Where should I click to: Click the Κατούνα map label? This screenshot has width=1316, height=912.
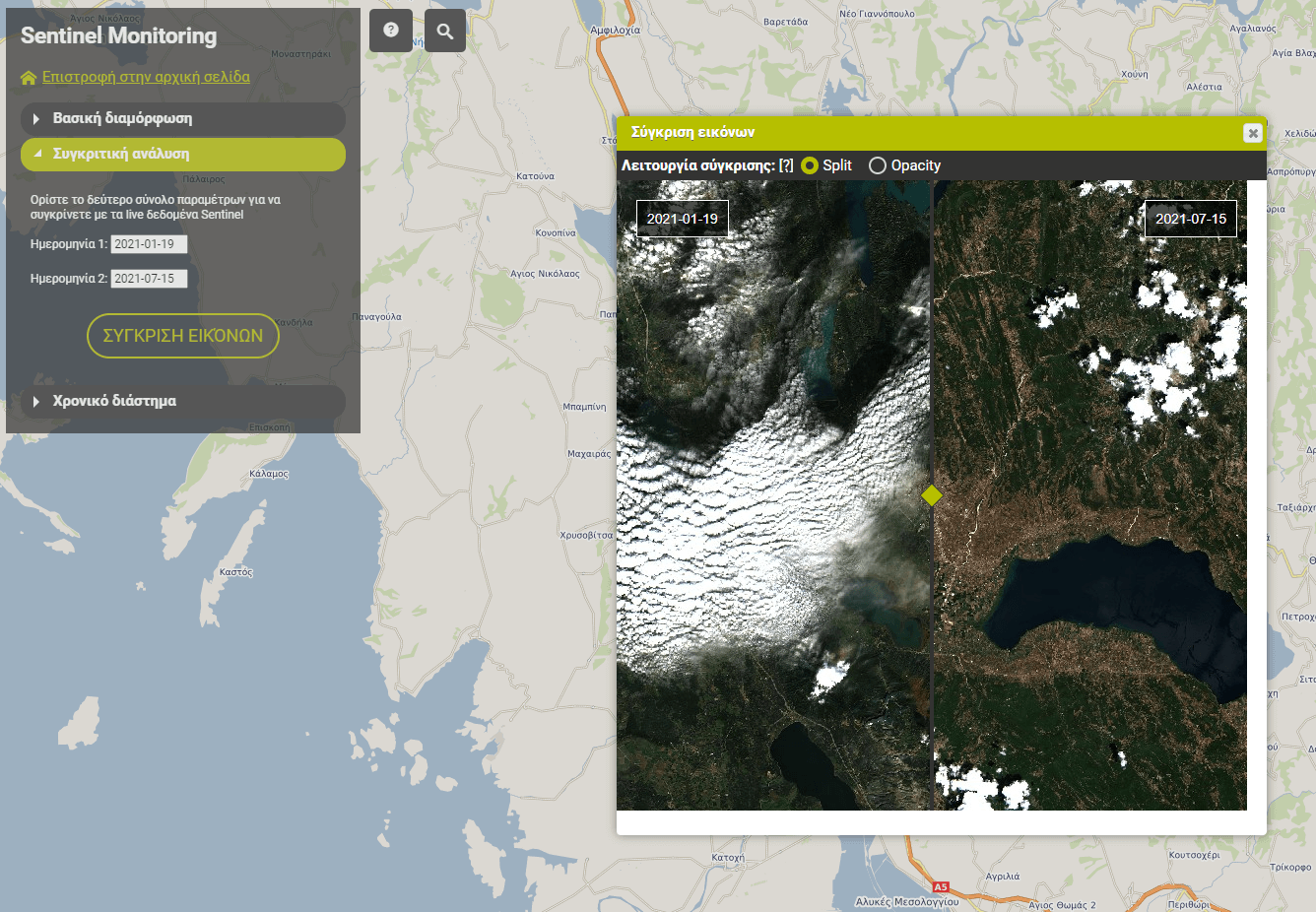pyautogui.click(x=535, y=176)
